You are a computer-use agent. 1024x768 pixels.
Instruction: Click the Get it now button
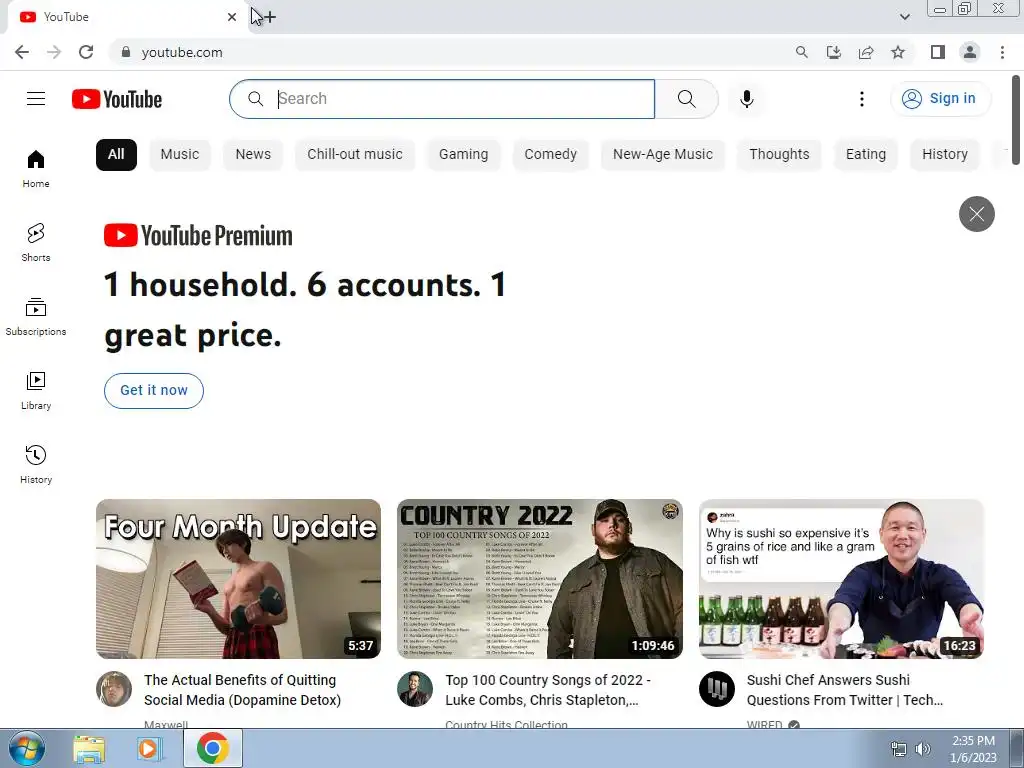tap(153, 391)
